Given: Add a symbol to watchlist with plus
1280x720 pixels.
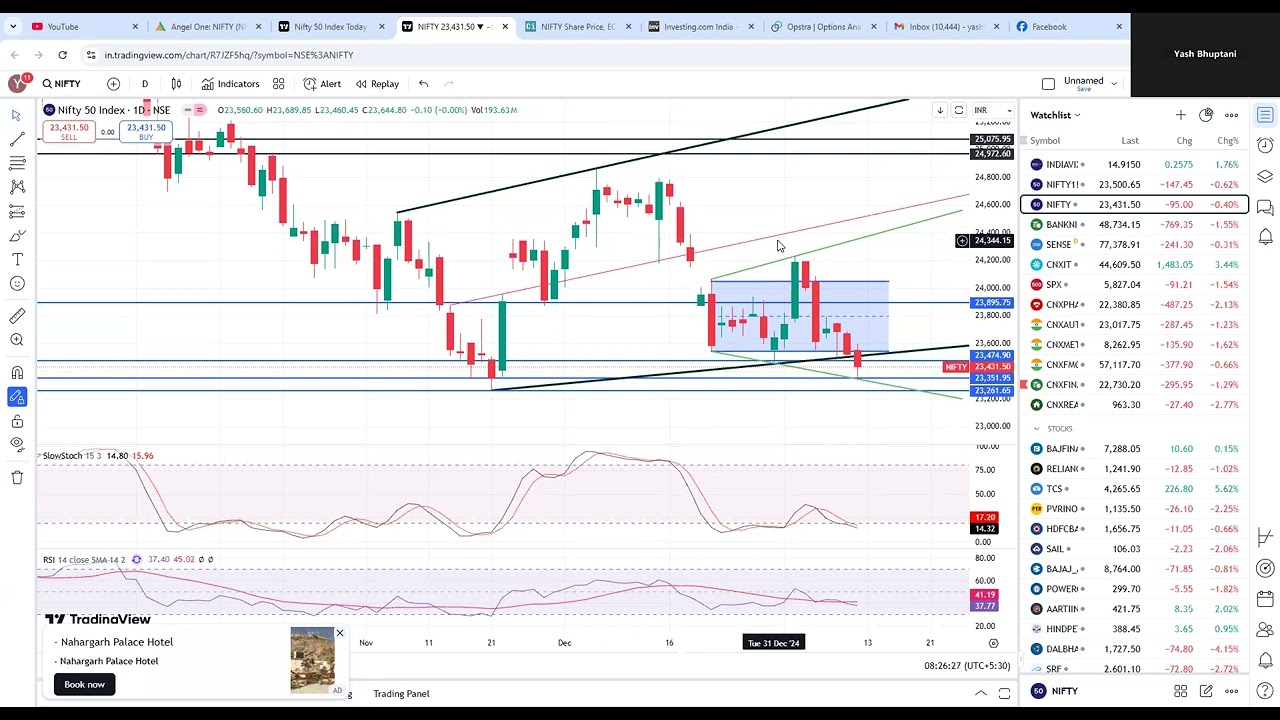Looking at the screenshot, I should tap(1180, 115).
